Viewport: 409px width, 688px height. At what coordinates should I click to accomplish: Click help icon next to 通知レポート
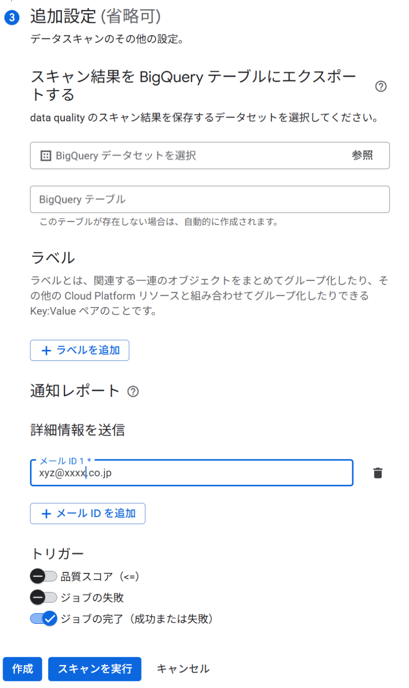pos(133,391)
